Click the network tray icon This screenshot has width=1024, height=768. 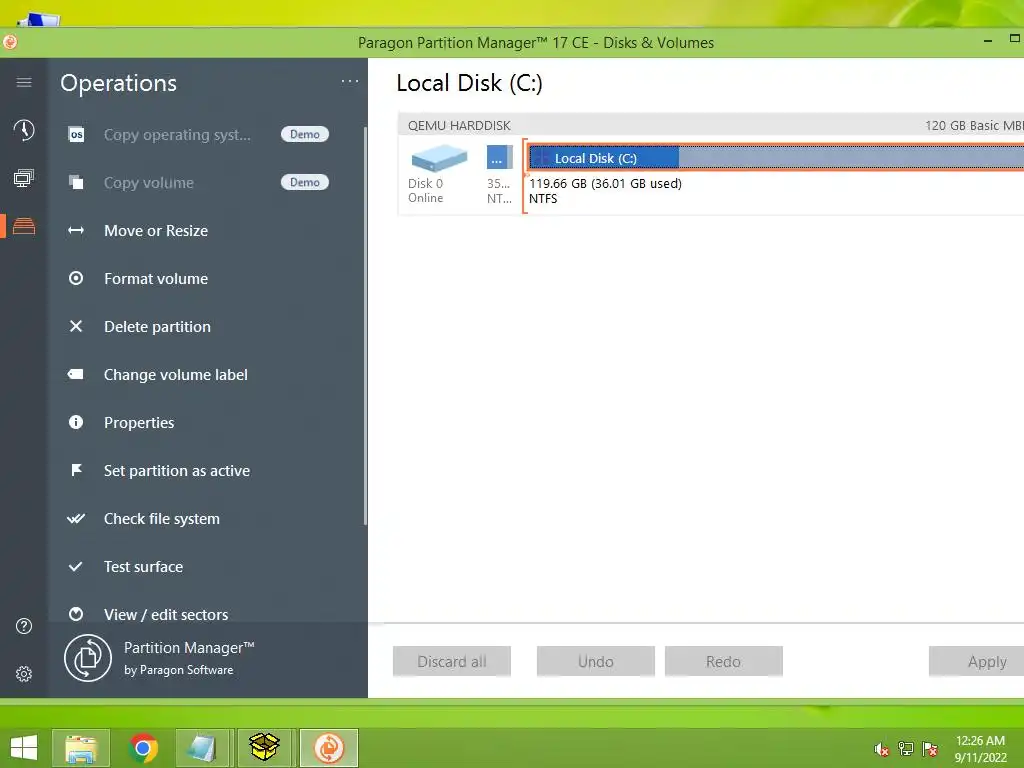(906, 749)
